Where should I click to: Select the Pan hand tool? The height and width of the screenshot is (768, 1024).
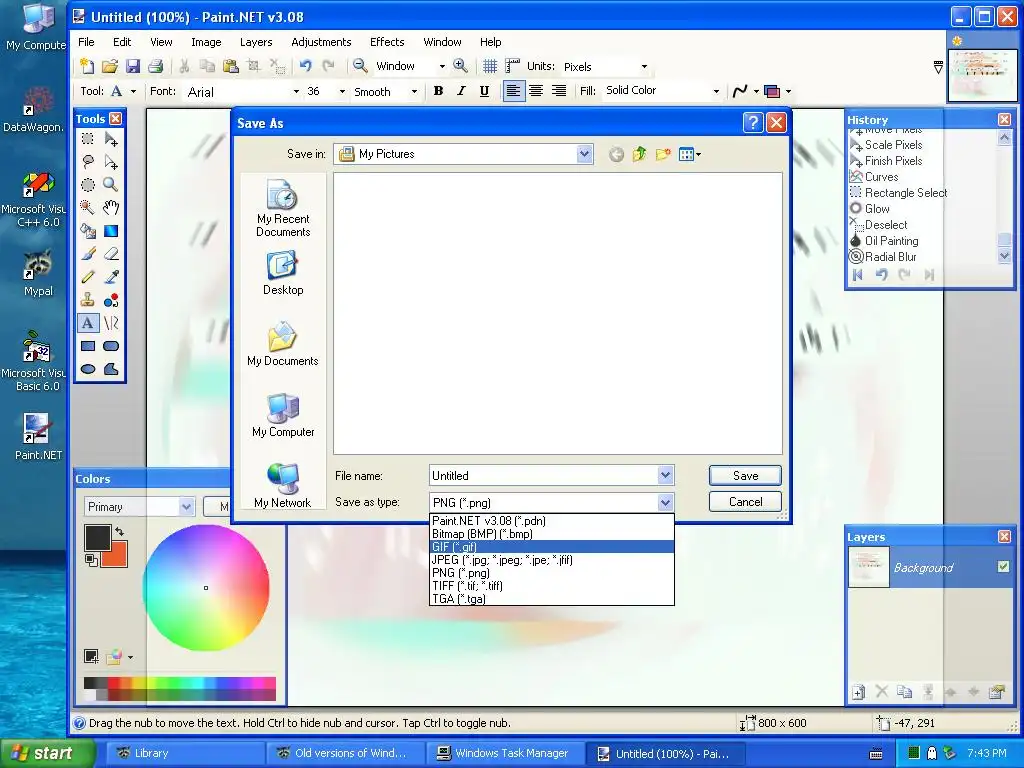[111, 208]
